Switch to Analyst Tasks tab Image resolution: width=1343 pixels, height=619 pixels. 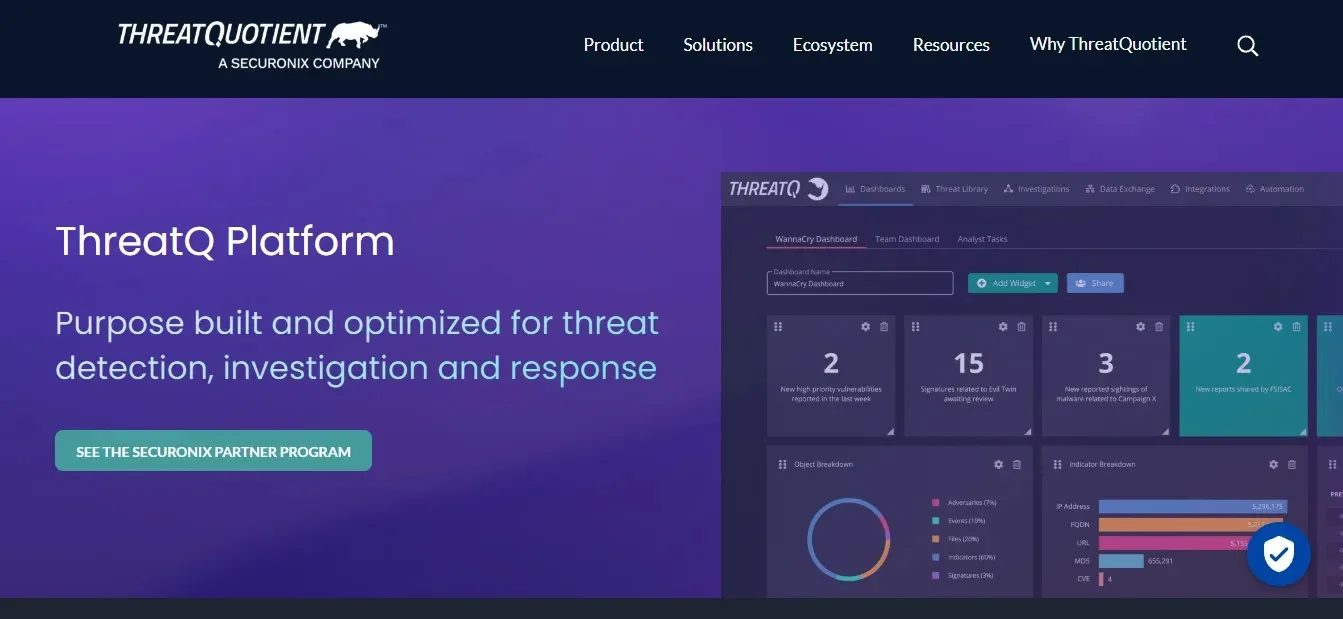point(982,239)
